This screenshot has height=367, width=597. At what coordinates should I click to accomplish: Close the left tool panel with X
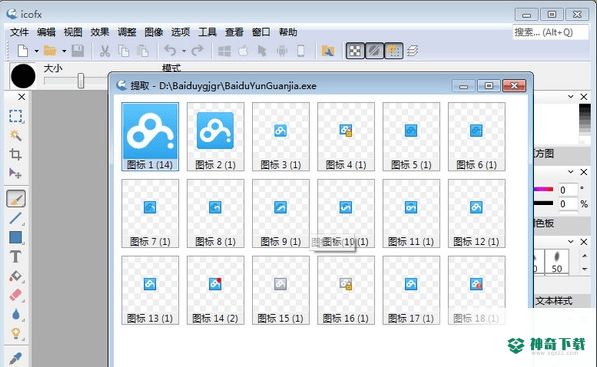(21, 97)
